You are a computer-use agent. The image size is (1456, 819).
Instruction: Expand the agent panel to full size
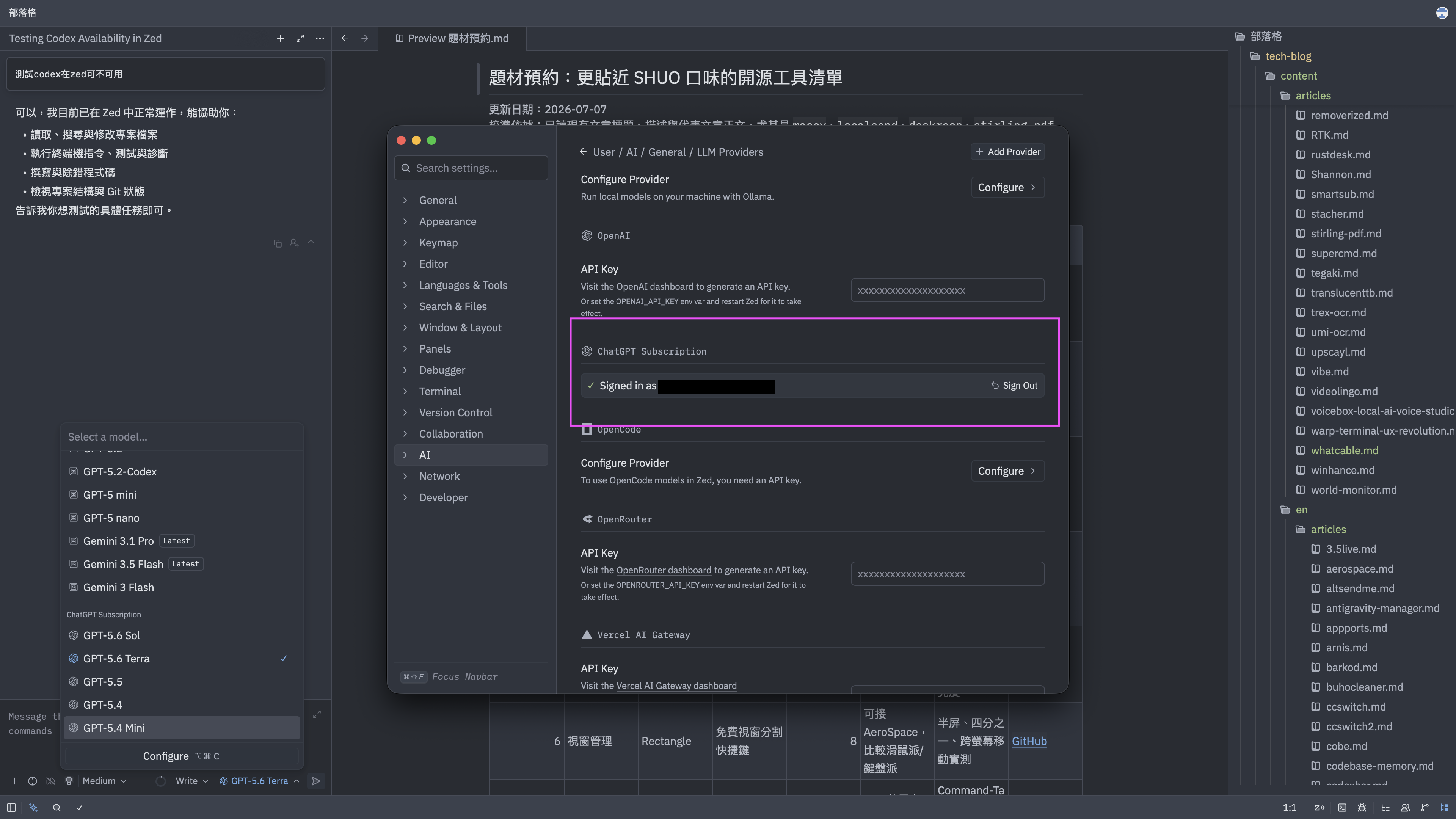(300, 38)
